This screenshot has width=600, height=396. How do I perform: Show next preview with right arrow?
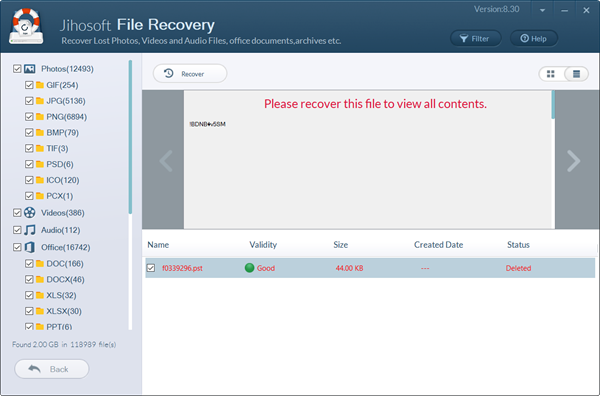573,161
